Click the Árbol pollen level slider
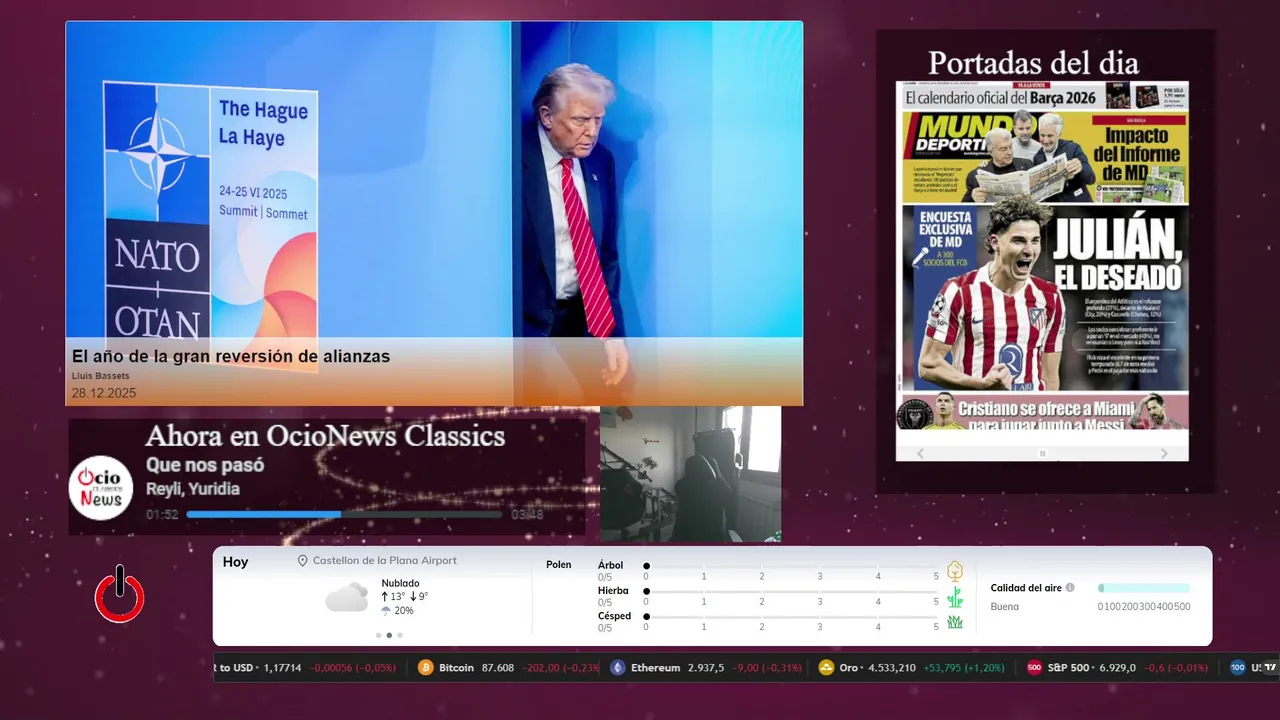This screenshot has height=720, width=1280. [791, 566]
